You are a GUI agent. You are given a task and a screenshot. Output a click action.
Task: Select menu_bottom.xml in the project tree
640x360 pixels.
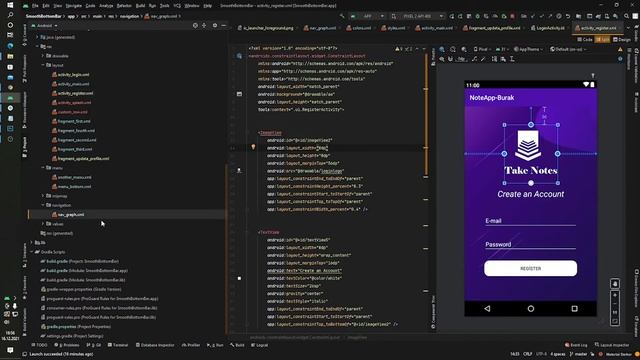click(74, 187)
